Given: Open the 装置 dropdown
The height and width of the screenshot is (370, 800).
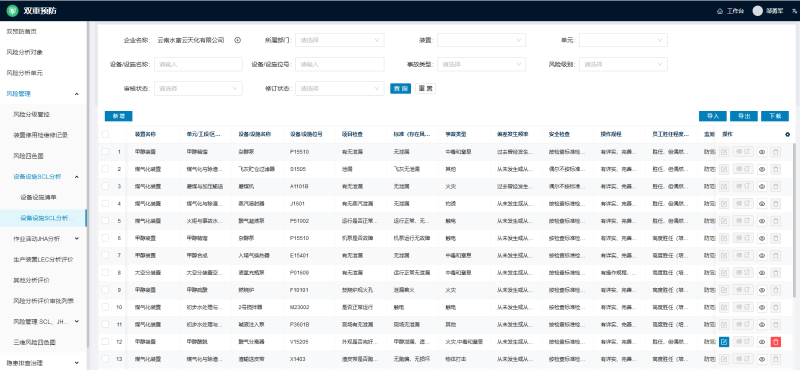Looking at the screenshot, I should (x=481, y=40).
